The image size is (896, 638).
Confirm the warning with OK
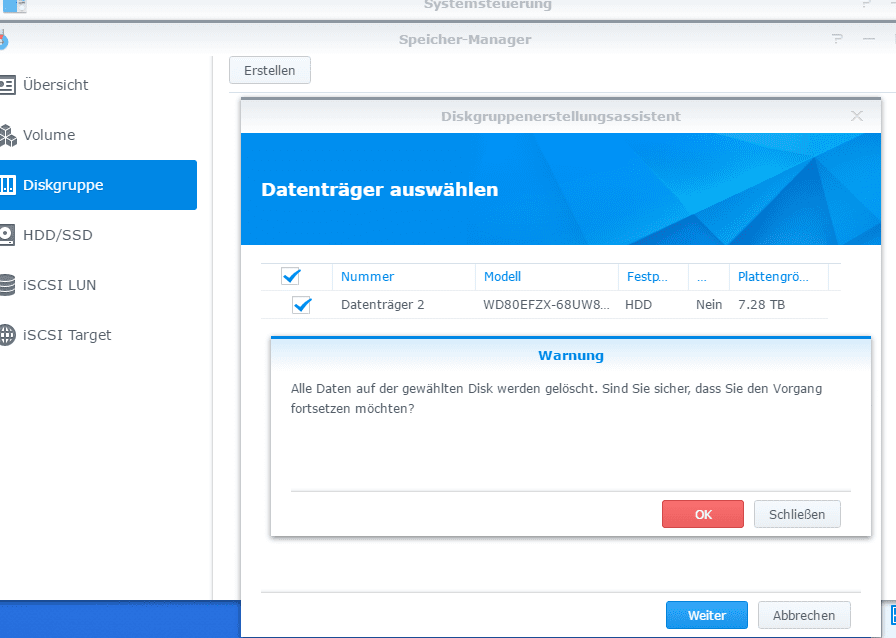pos(703,514)
